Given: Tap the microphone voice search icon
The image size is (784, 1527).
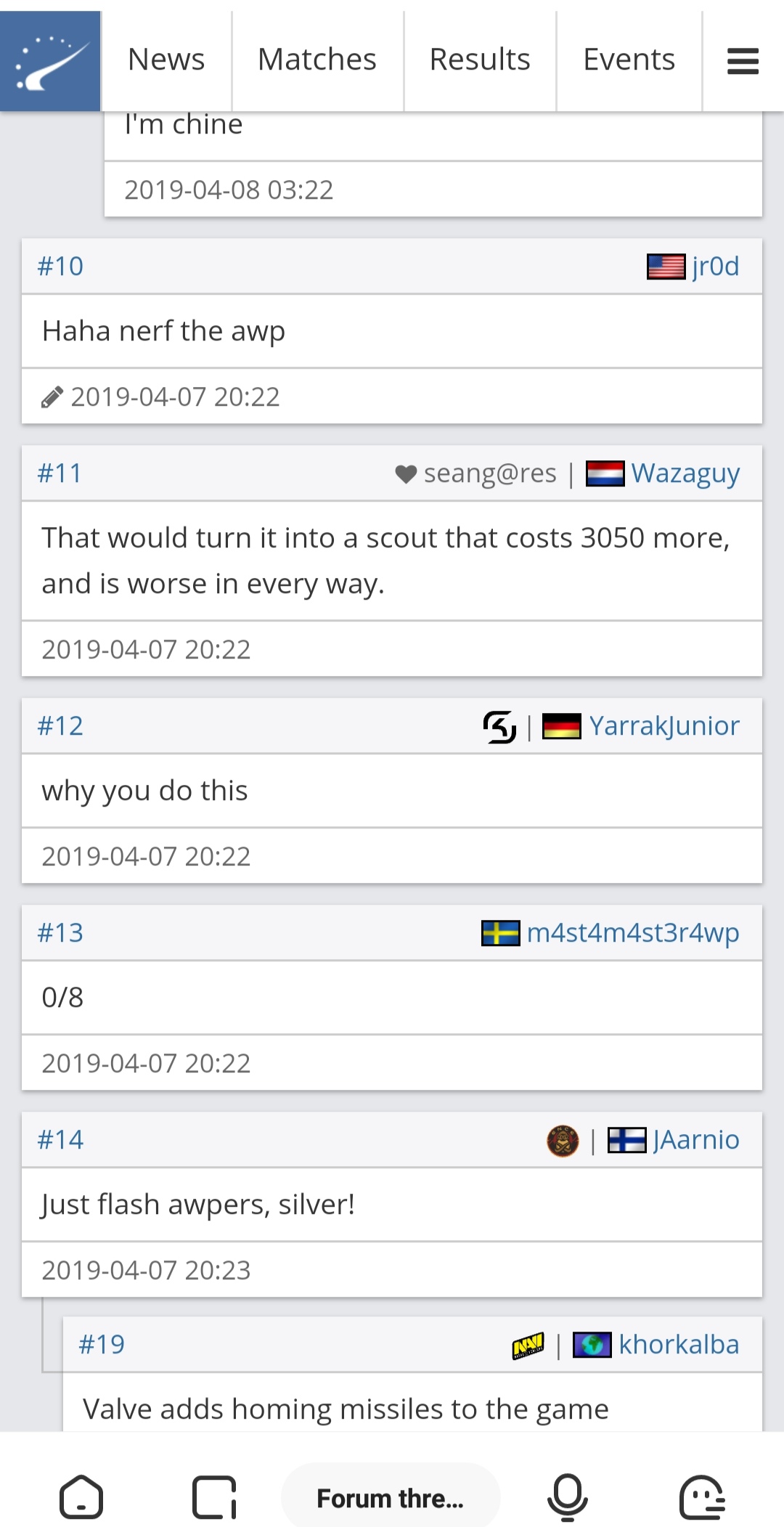Looking at the screenshot, I should (568, 1497).
